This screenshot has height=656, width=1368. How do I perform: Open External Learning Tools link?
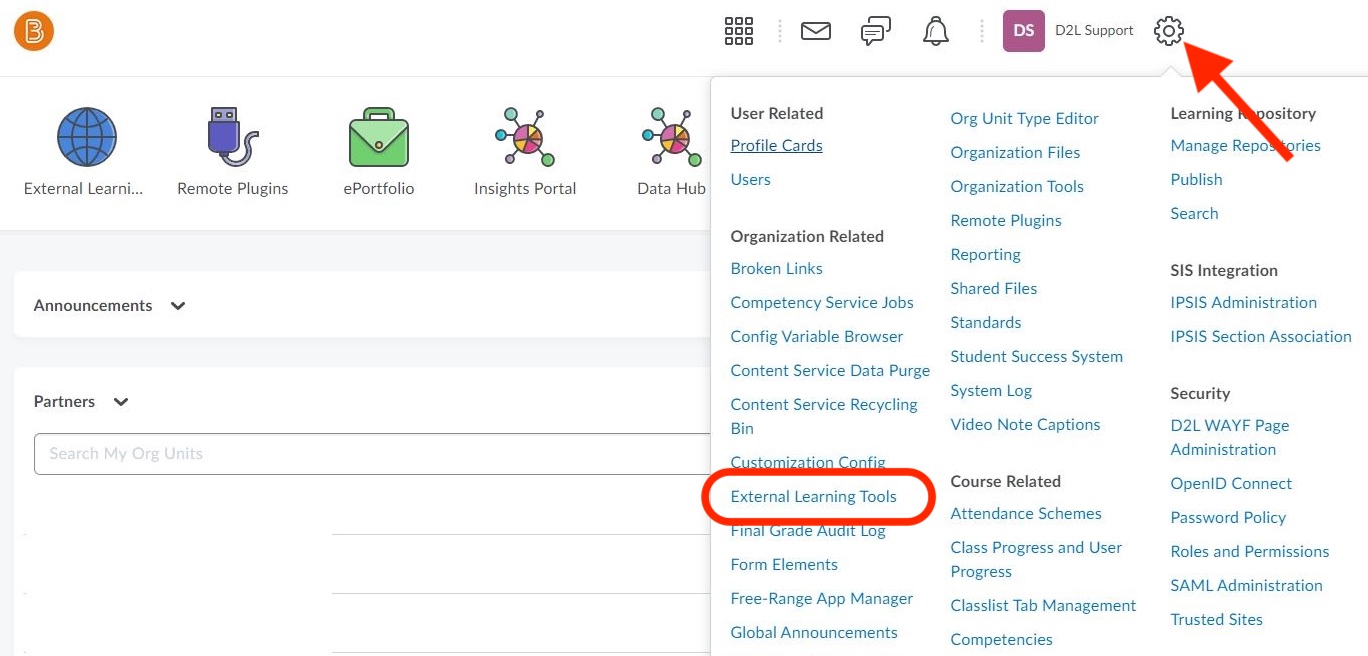tap(813, 497)
